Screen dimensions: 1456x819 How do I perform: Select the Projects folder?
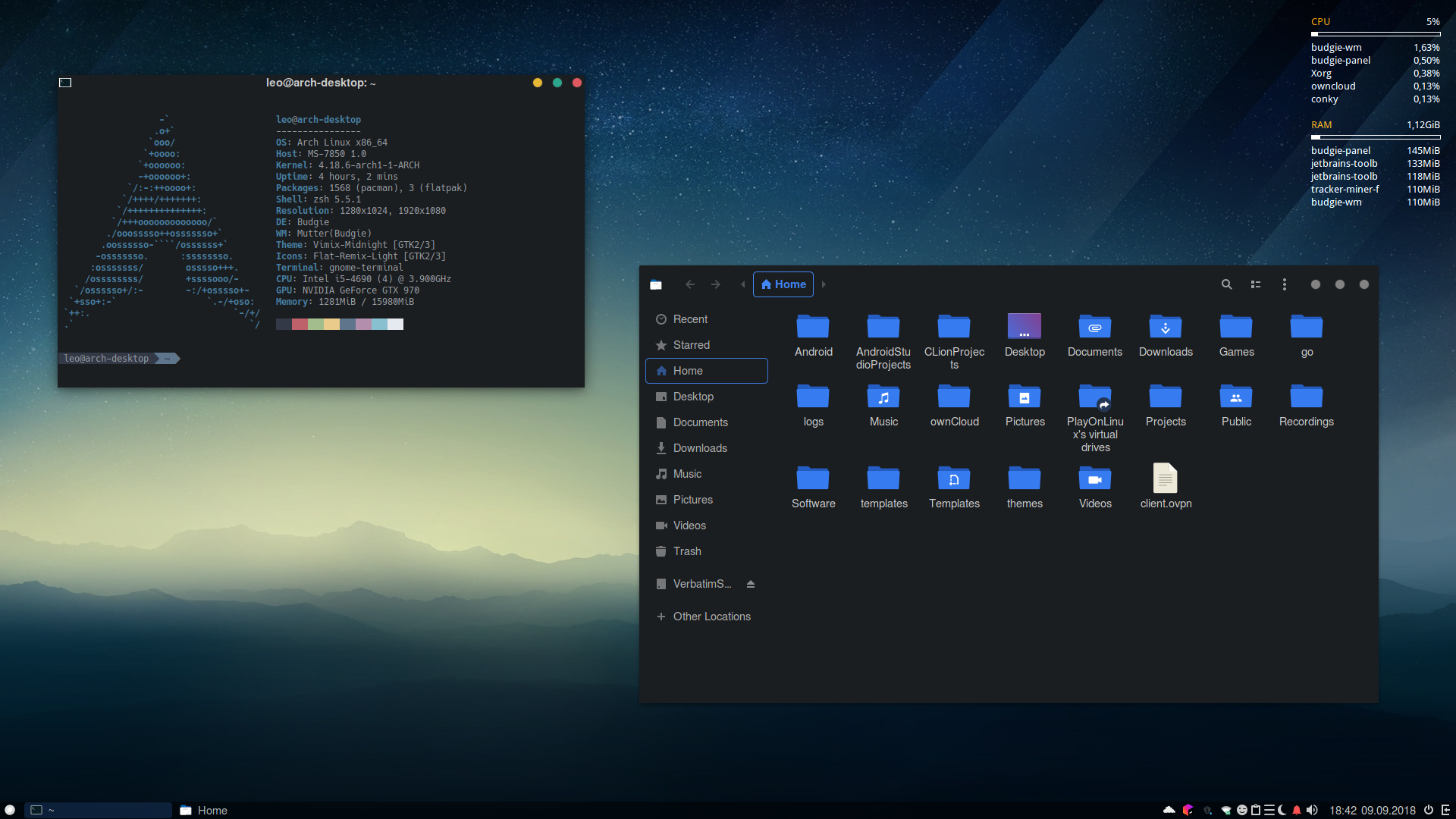(x=1166, y=405)
